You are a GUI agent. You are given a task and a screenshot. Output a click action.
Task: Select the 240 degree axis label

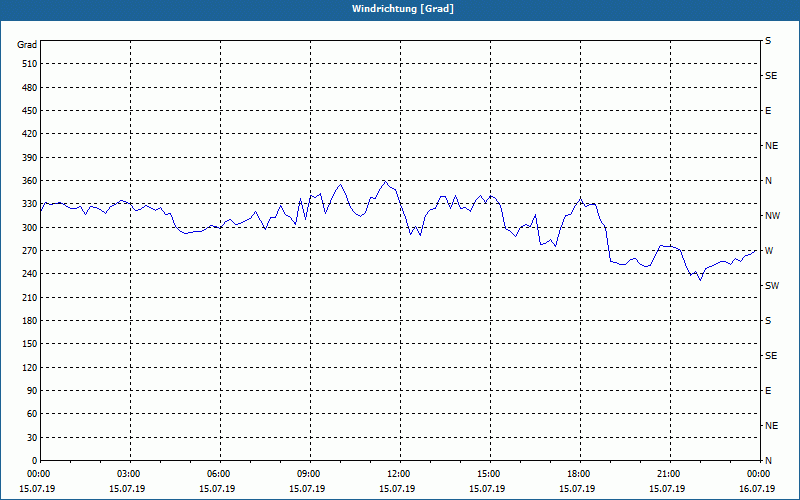pyautogui.click(x=30, y=274)
